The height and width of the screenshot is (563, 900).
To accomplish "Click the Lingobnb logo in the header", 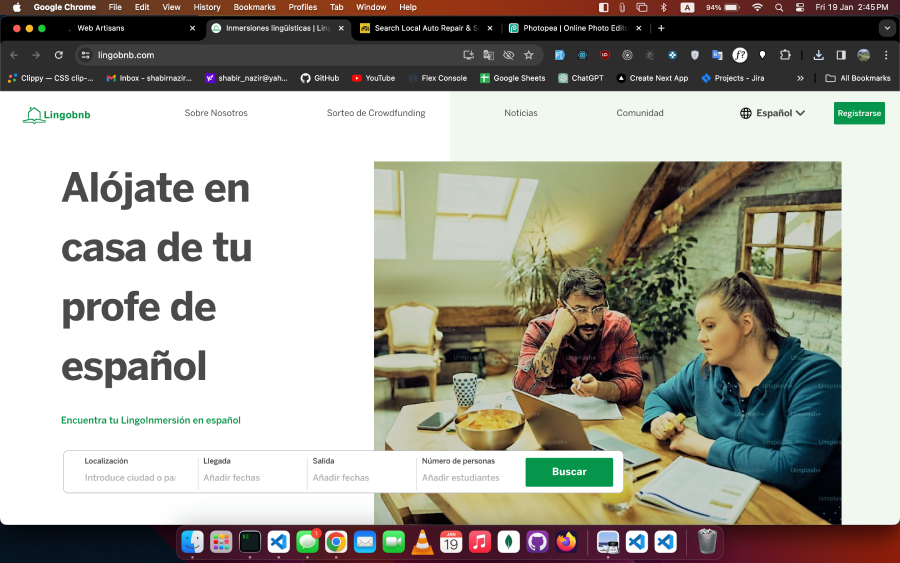I will [57, 115].
